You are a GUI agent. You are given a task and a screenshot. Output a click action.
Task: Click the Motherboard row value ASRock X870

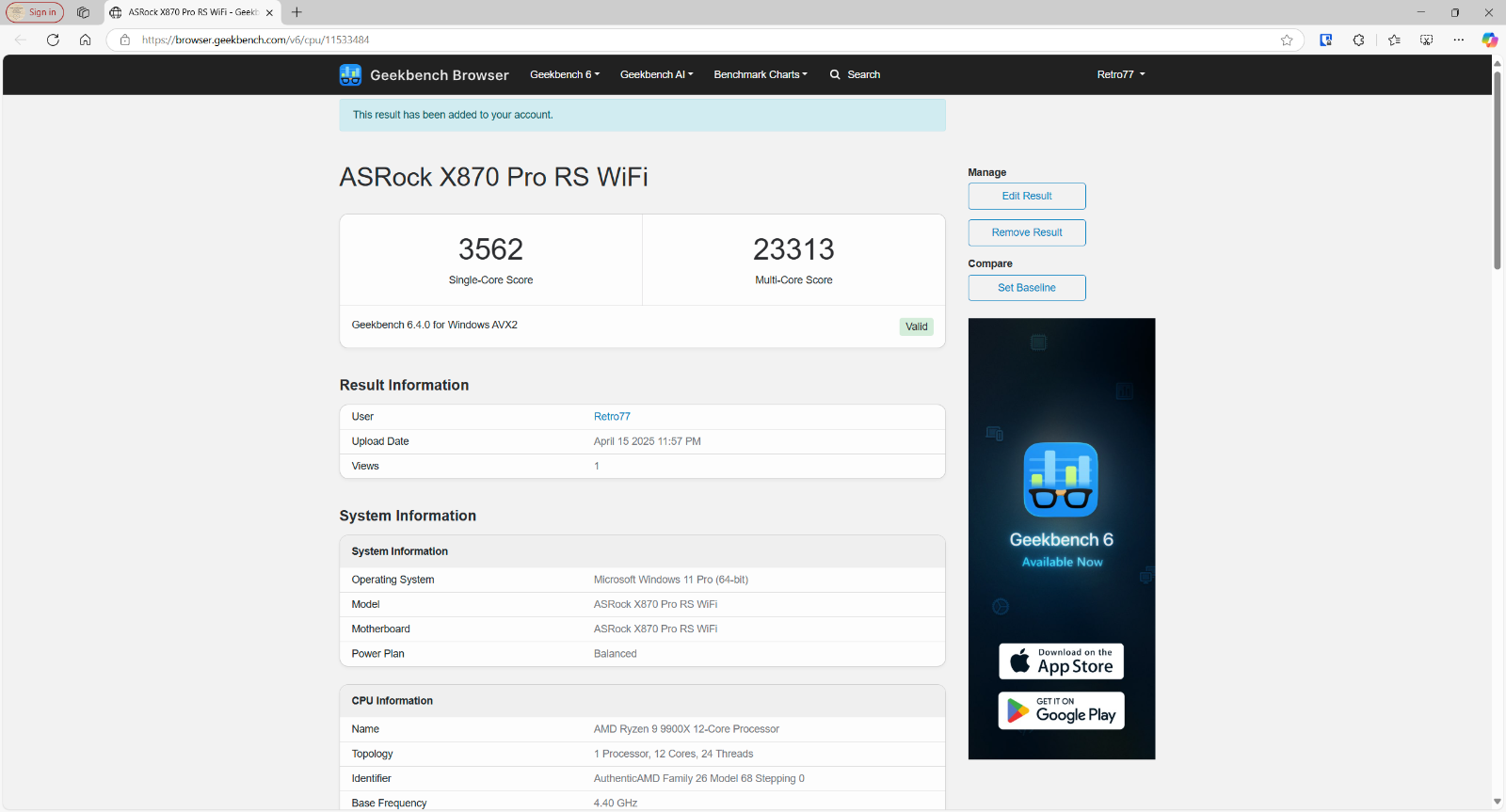point(655,629)
